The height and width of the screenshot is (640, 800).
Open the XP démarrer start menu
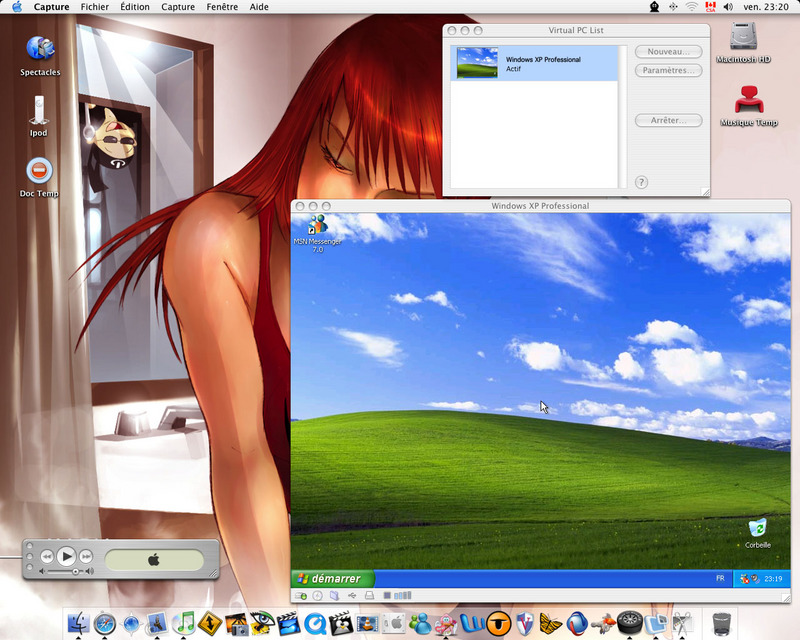click(333, 578)
